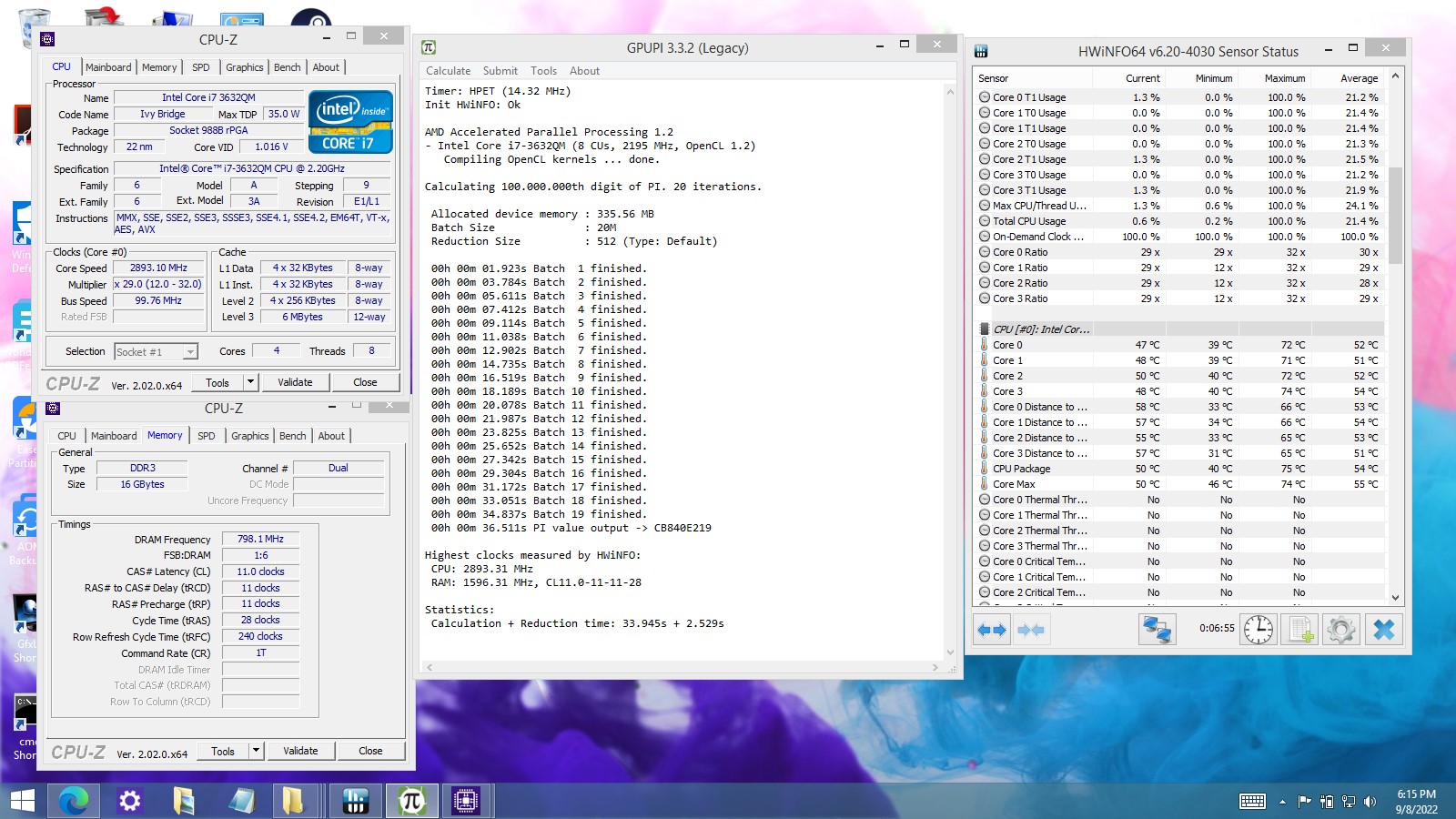Click CPU-Z Memory window title icon
1456x819 pixels.
click(x=53, y=409)
